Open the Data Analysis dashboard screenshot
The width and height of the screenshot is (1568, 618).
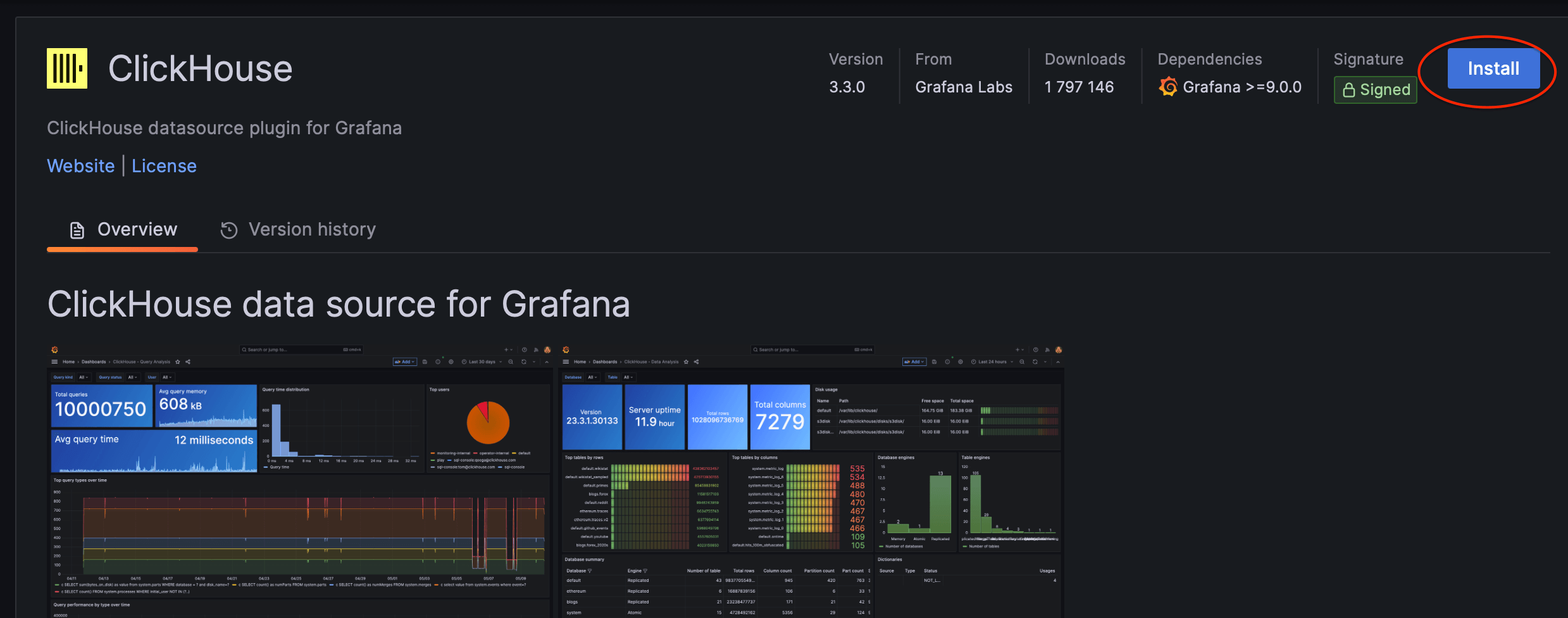[811, 481]
